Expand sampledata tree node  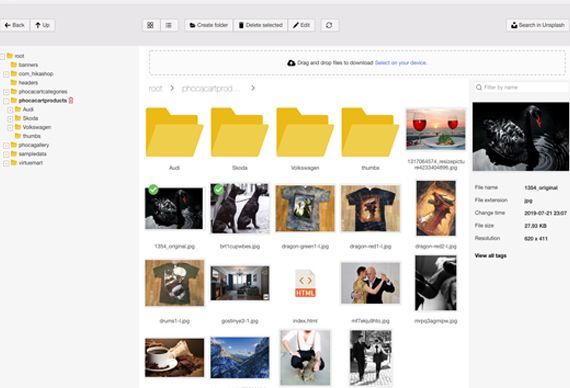6,154
